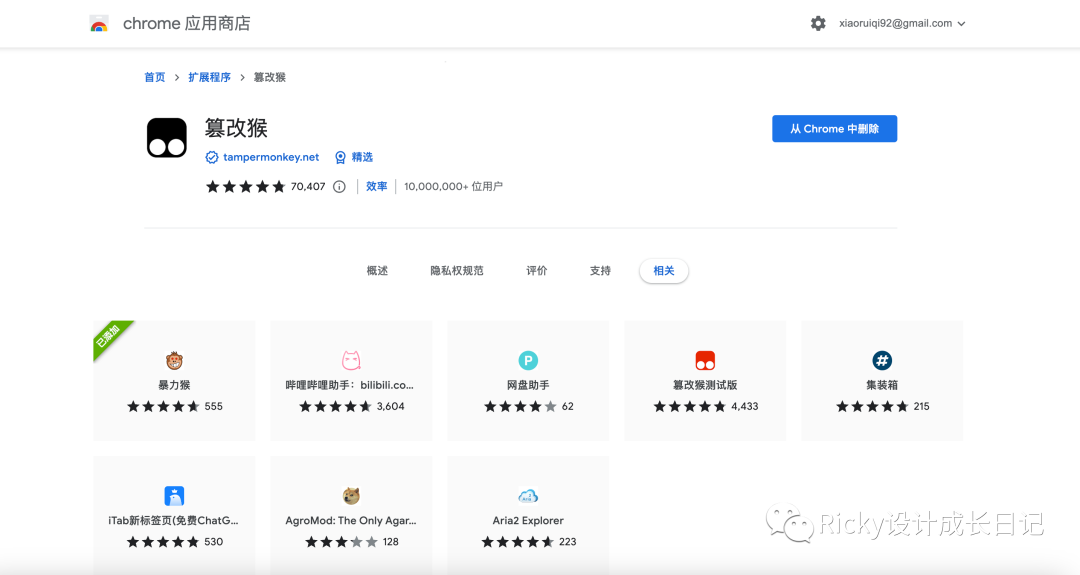This screenshot has height=575, width=1080.
Task: Click the 网盘助手 star rating
Action: pos(520,406)
